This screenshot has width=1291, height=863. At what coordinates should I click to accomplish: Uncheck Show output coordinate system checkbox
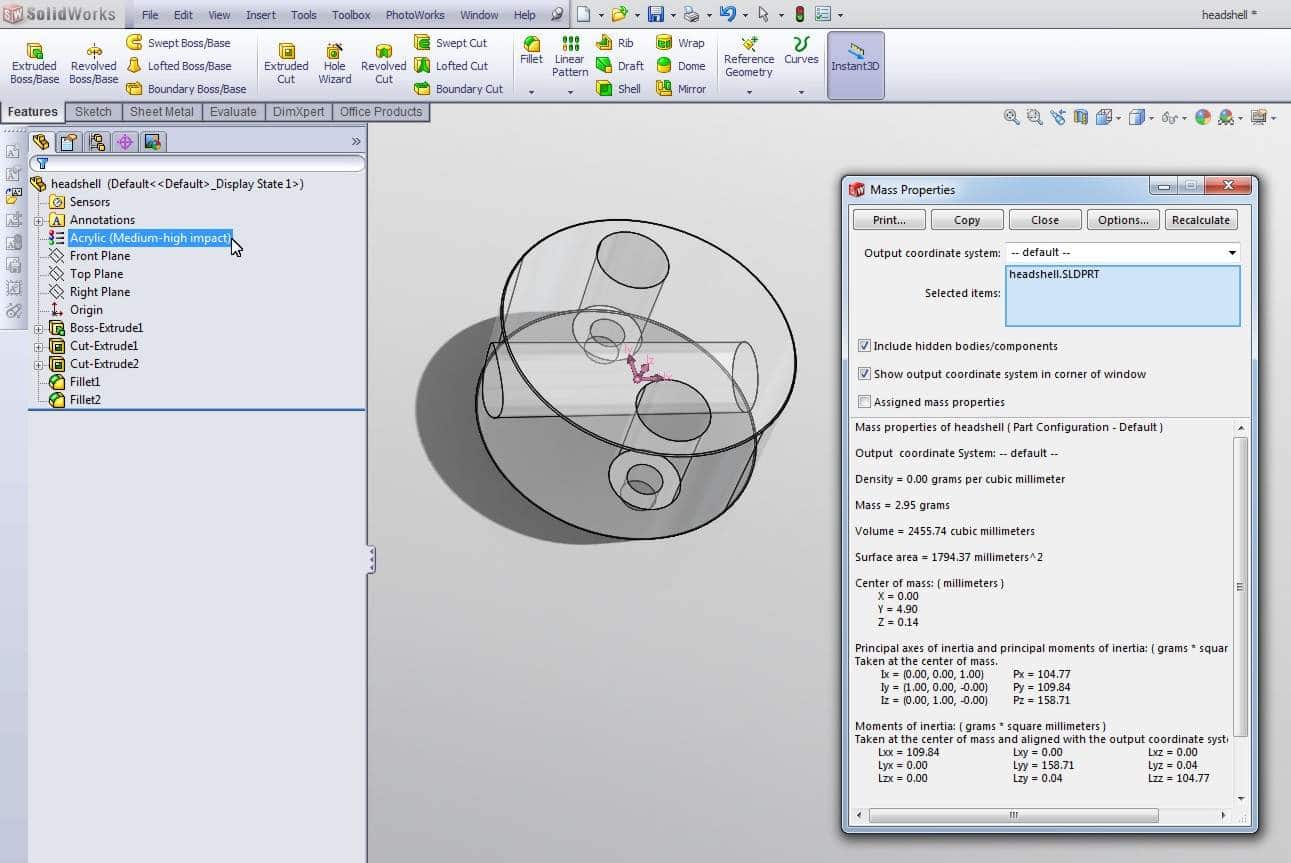[864, 374]
